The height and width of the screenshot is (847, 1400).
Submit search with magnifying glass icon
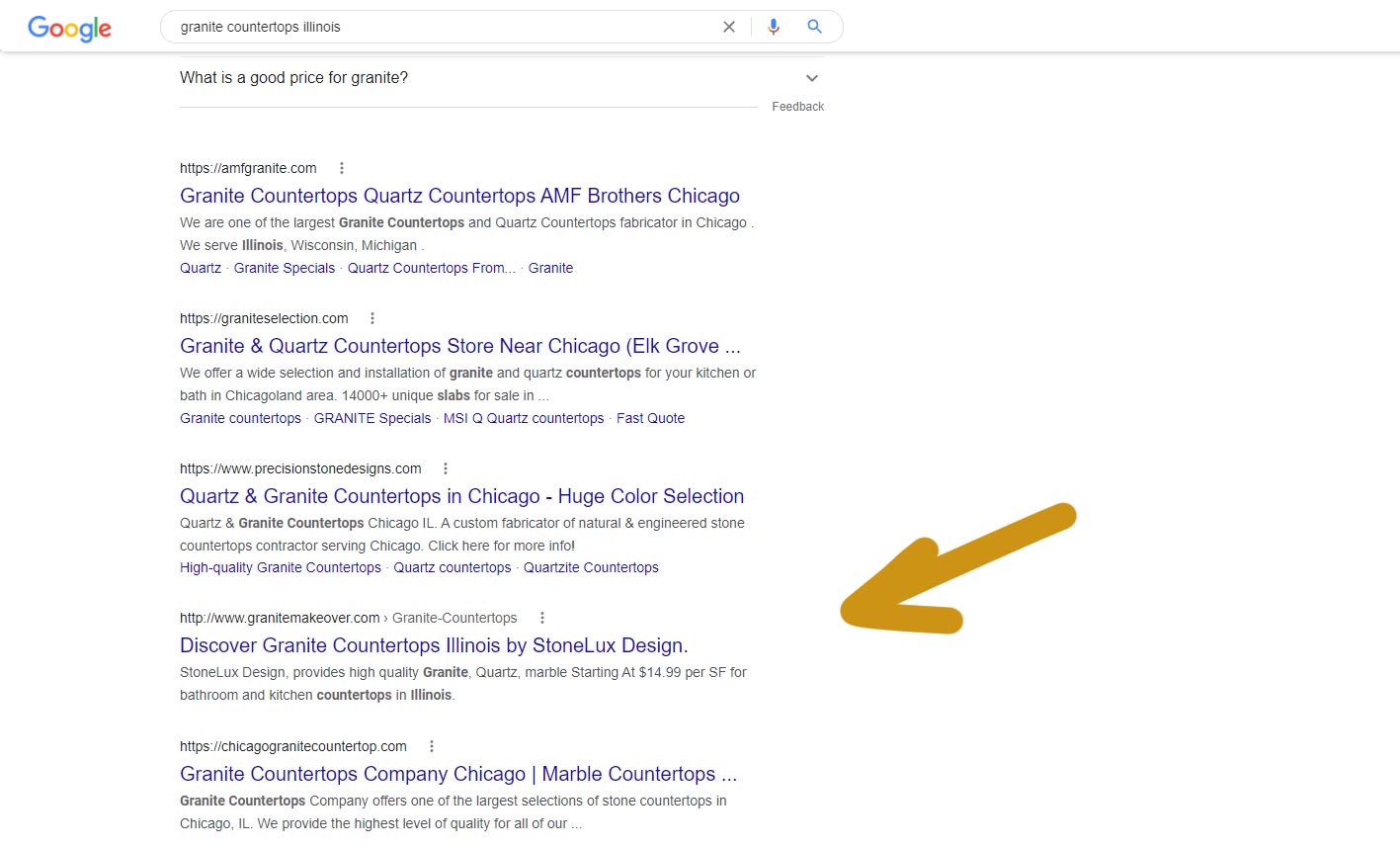click(814, 27)
